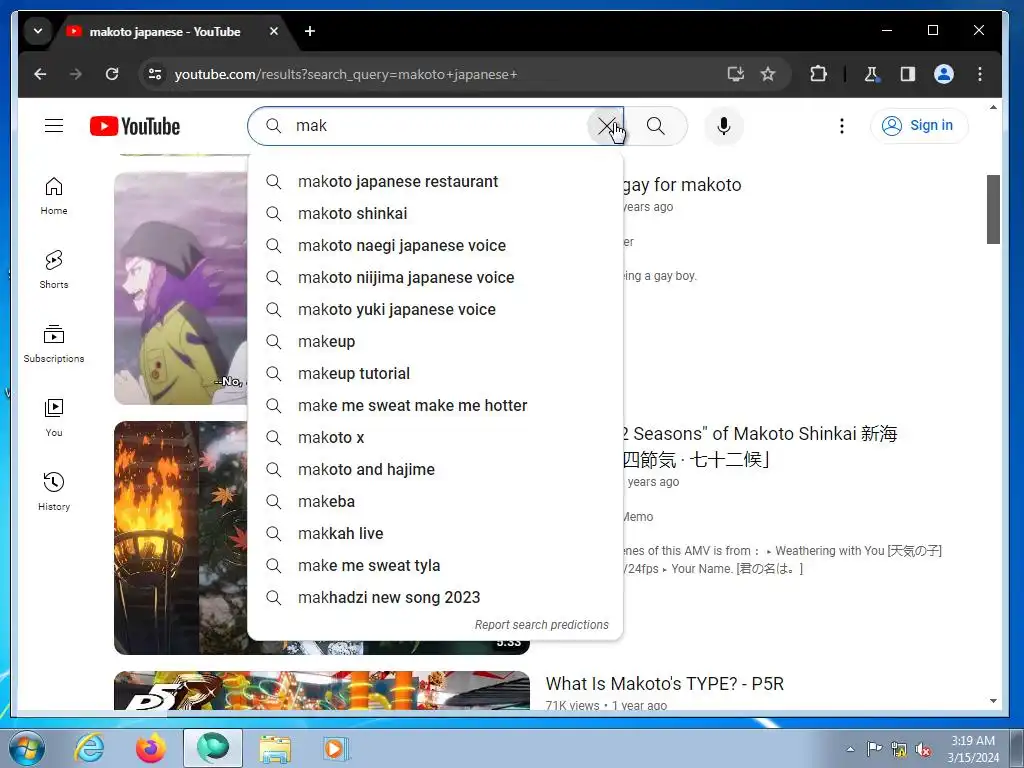This screenshot has height=768, width=1024.
Task: Choose suggestion makkah live
Action: (435, 534)
